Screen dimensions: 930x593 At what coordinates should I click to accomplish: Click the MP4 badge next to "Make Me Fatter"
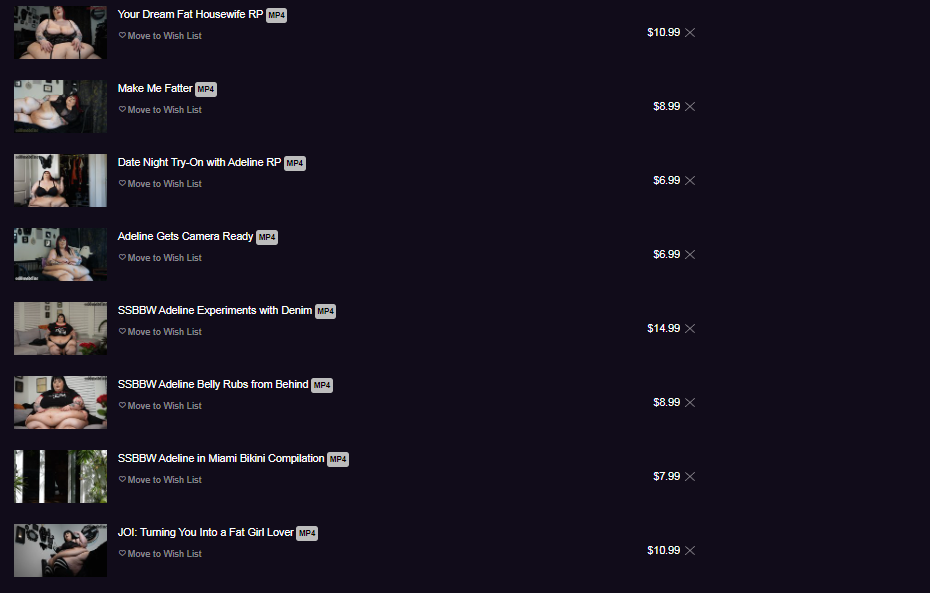pos(206,89)
